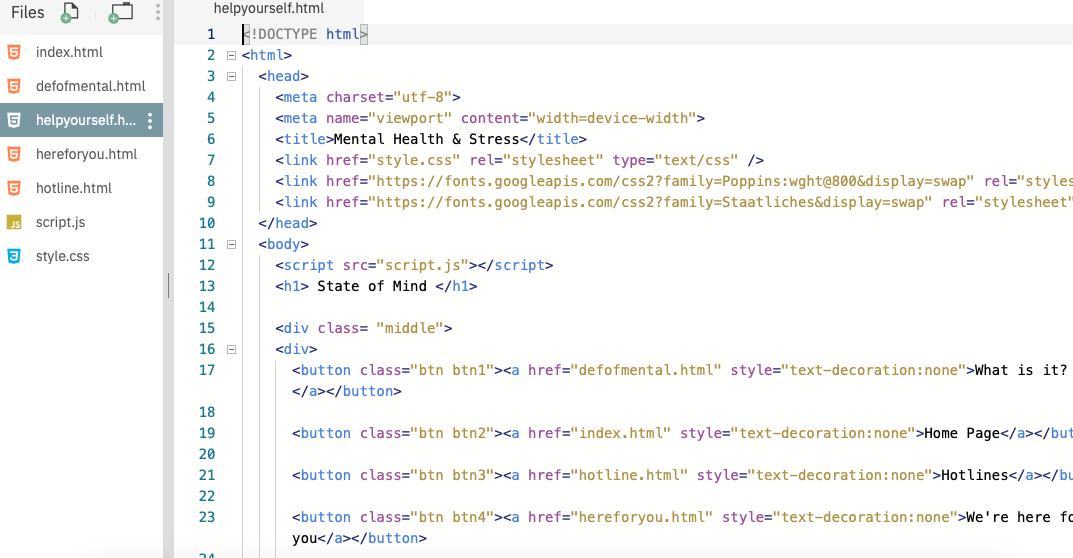Open style.css file
The width and height of the screenshot is (1073, 558).
pos(62,256)
